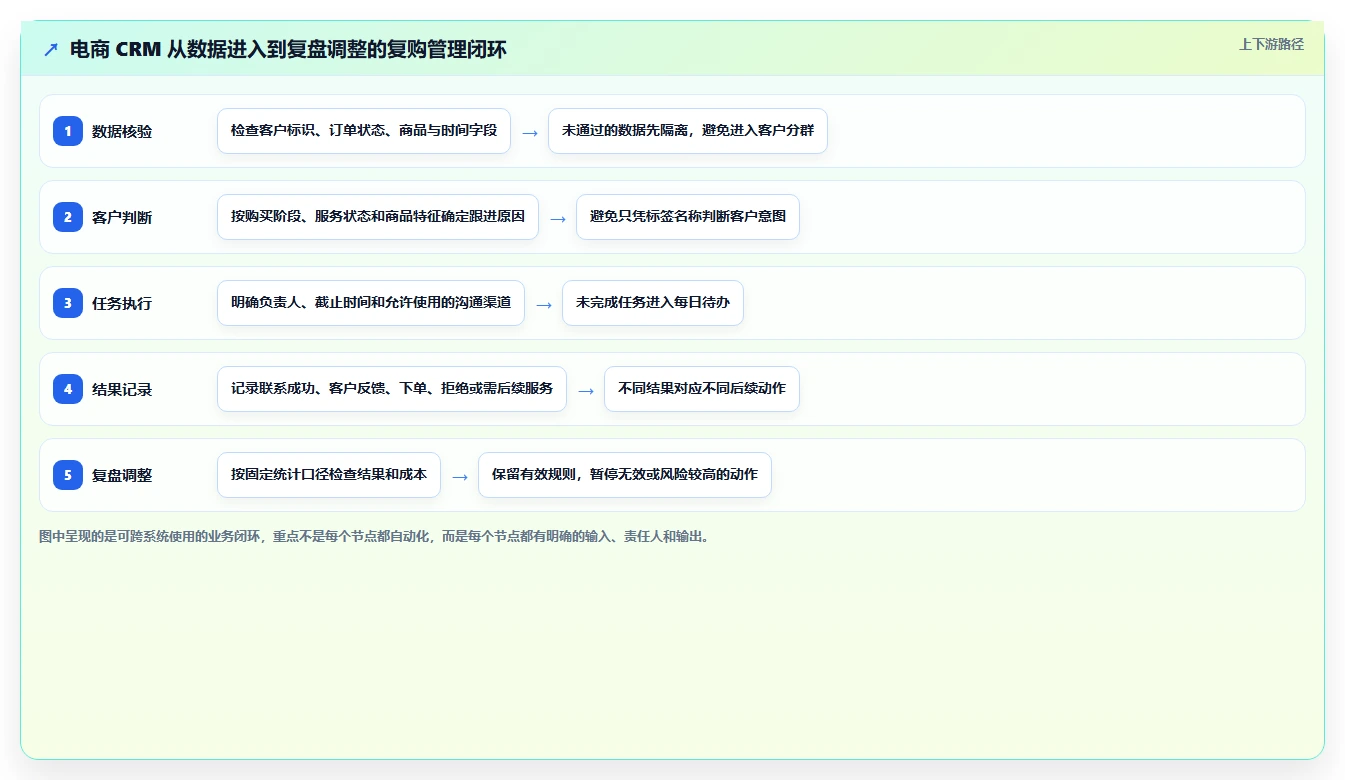Click the step 3 number badge

tap(68, 303)
